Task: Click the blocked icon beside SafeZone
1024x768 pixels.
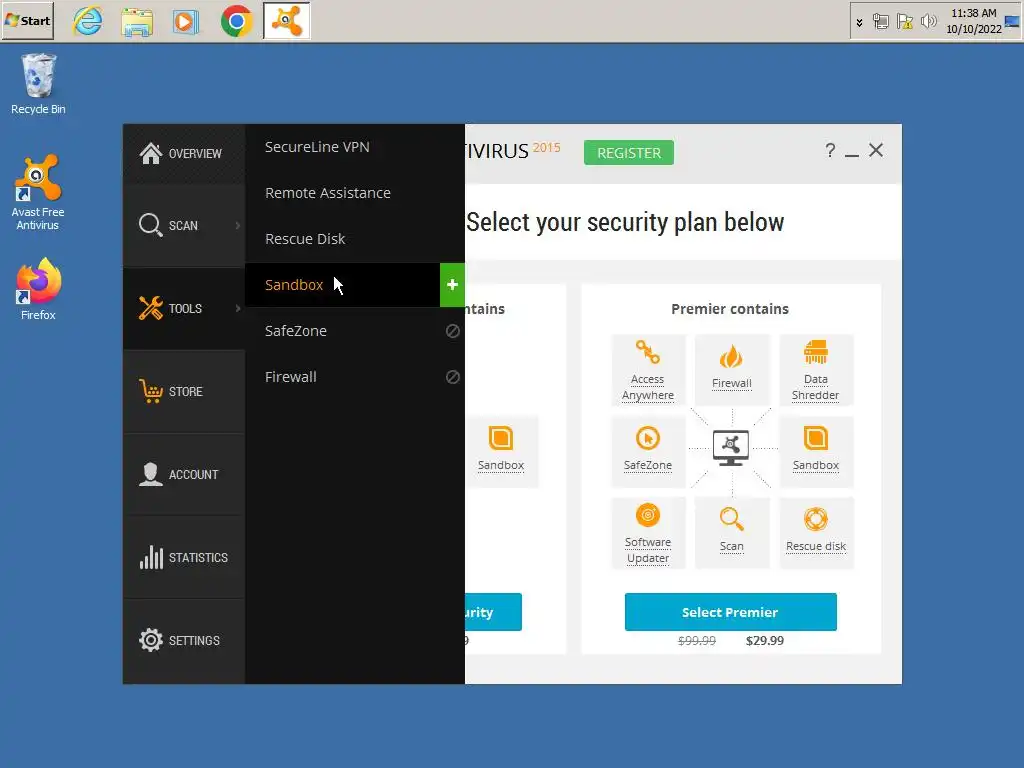Action: click(453, 331)
